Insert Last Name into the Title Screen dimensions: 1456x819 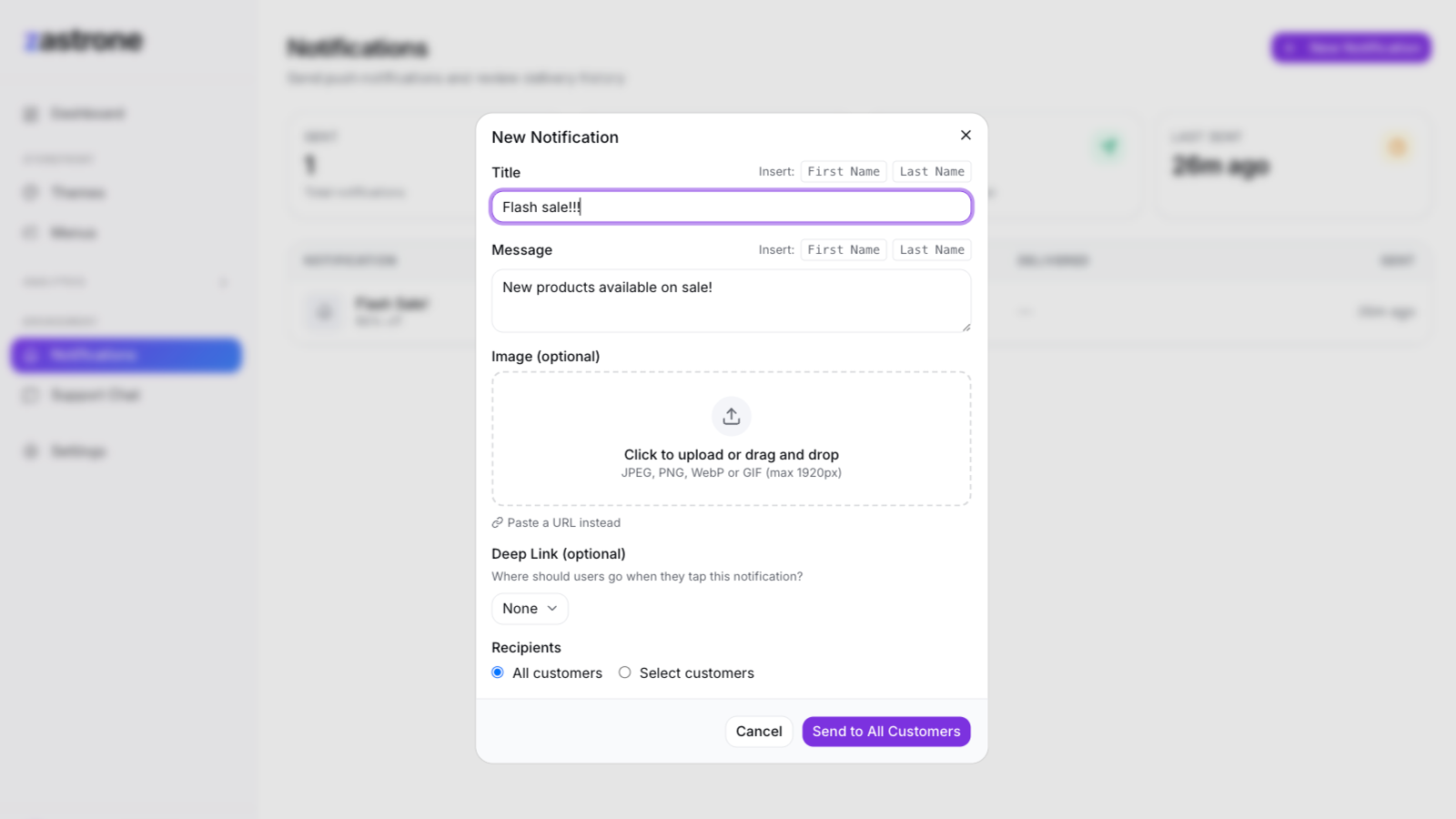(932, 171)
